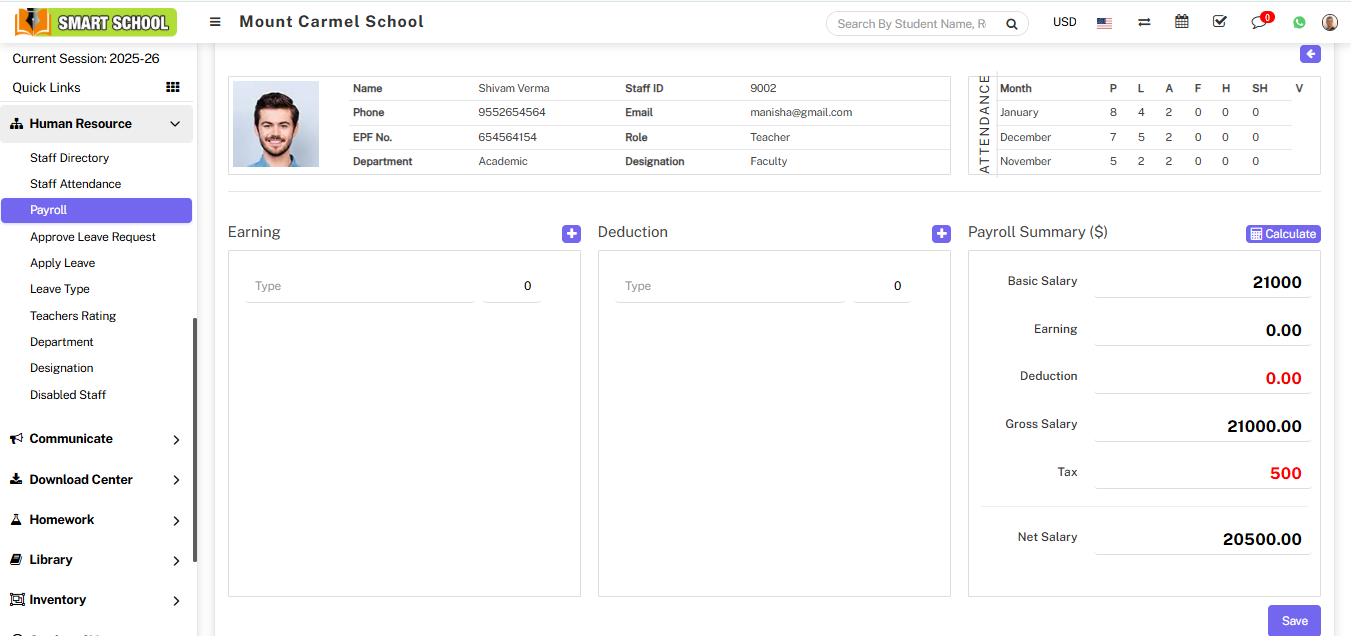Click the messages chat bubble icon

1258,22
